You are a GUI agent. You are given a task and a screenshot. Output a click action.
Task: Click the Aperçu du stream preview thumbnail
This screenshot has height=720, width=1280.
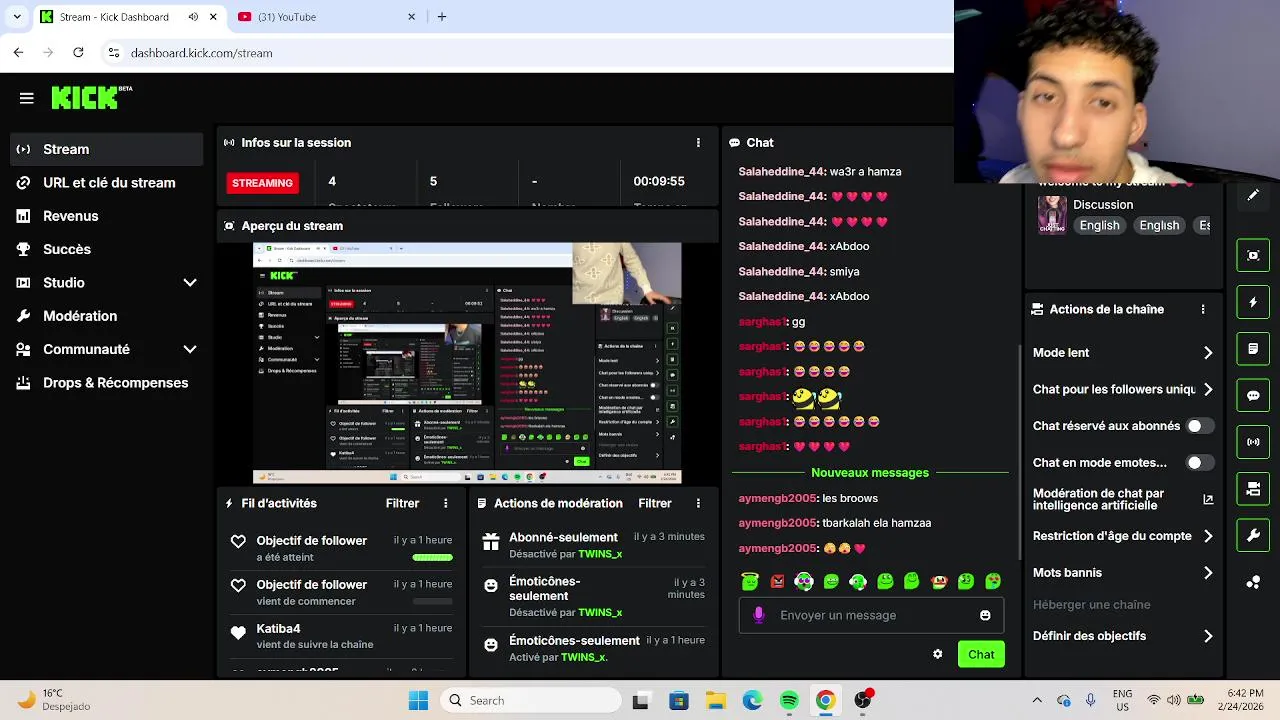pyautogui.click(x=467, y=363)
